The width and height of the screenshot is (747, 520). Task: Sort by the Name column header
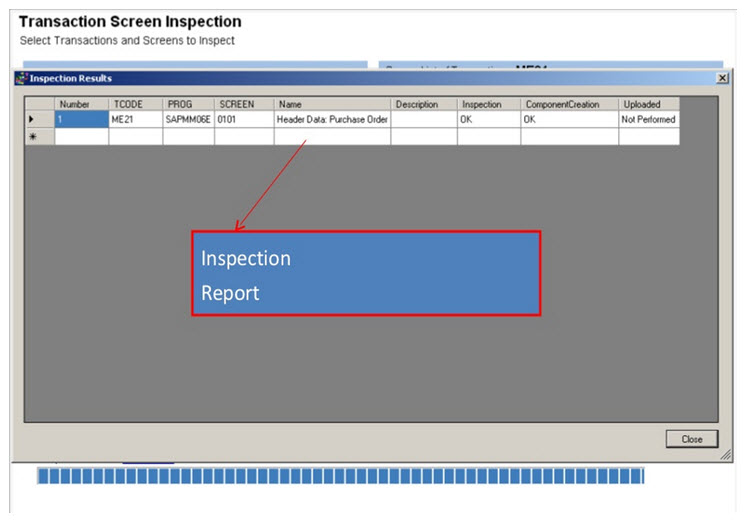coord(332,104)
